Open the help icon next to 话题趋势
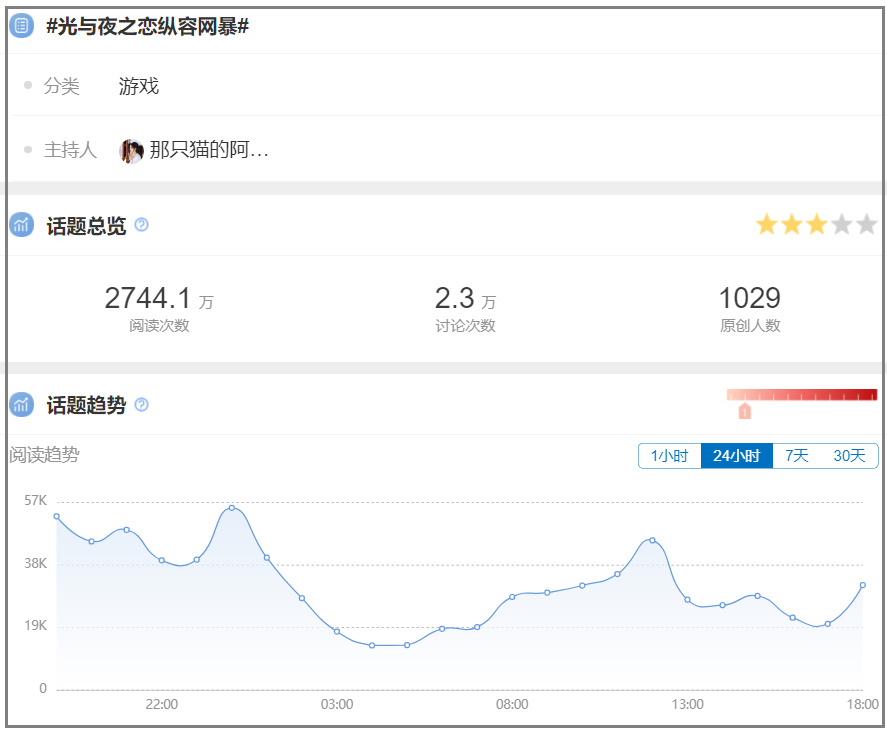Viewport: 887px width, 734px height. pyautogui.click(x=141, y=405)
